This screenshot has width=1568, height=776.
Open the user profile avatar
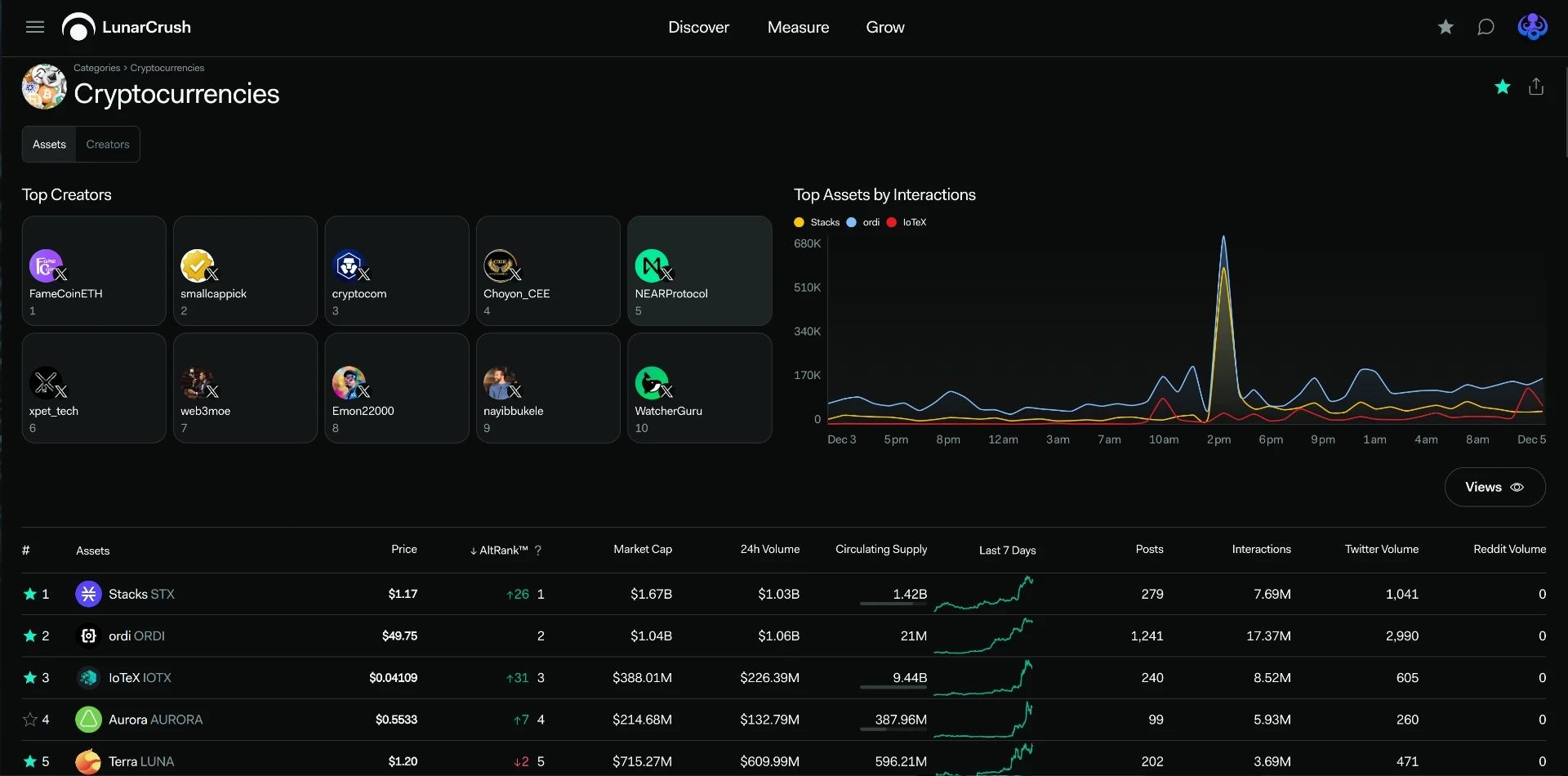pos(1532,27)
